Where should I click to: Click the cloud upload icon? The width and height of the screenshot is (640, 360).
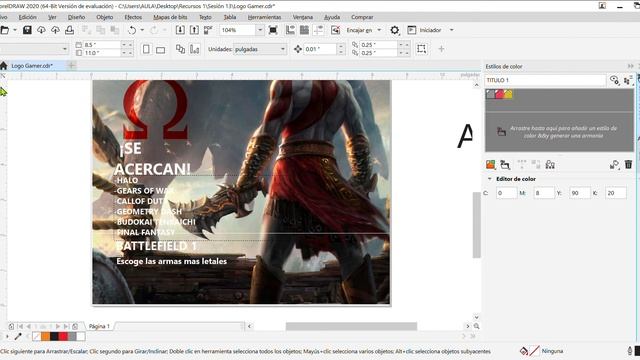(55, 30)
